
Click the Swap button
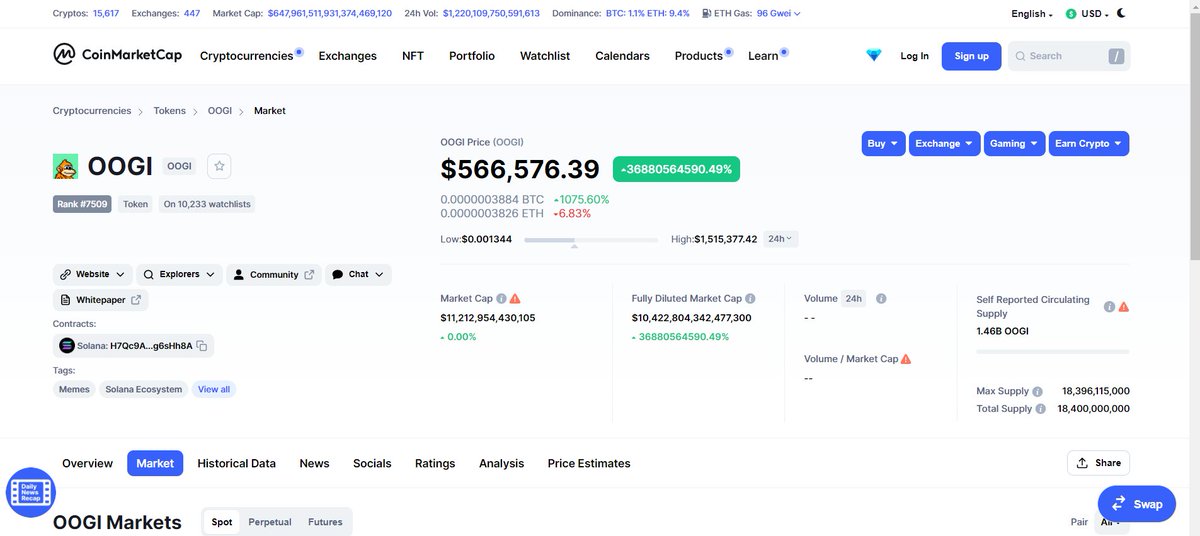1136,504
